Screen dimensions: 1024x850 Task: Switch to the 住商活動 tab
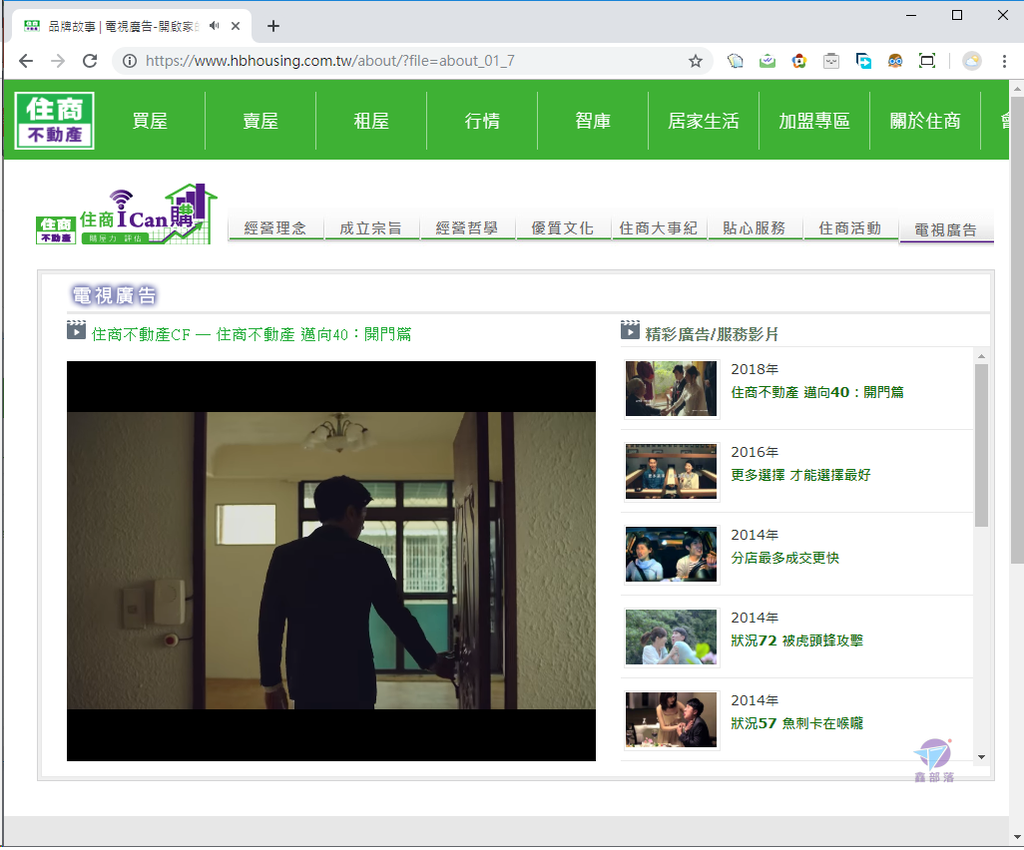coord(850,228)
